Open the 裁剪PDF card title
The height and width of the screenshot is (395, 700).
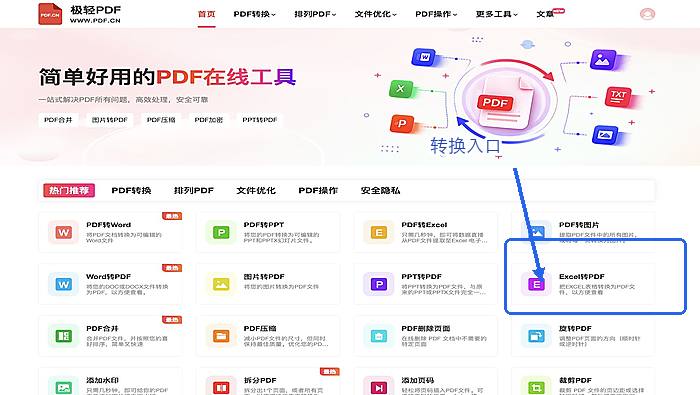tap(575, 380)
